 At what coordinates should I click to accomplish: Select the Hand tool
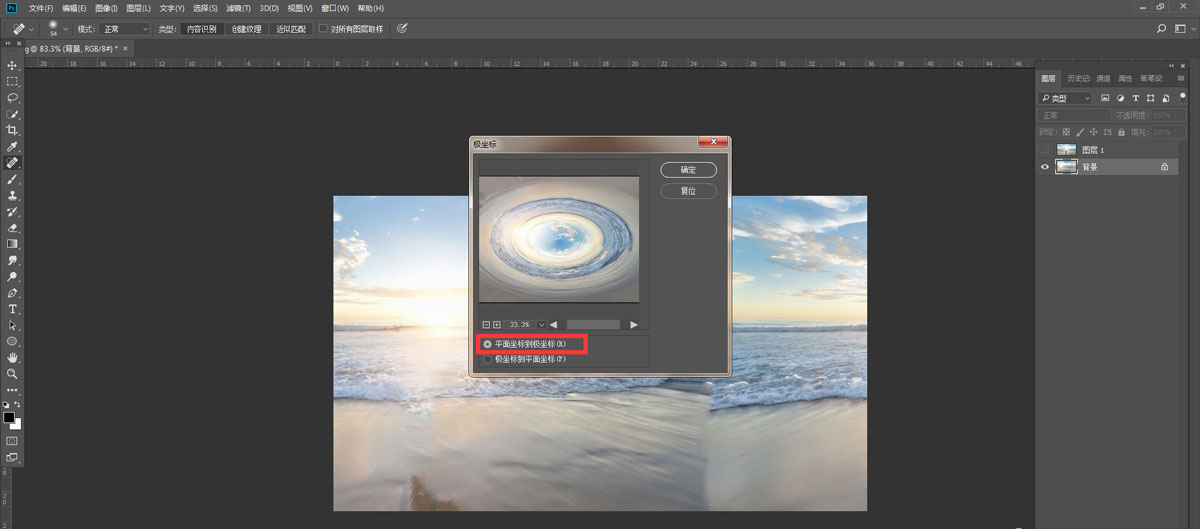13,357
